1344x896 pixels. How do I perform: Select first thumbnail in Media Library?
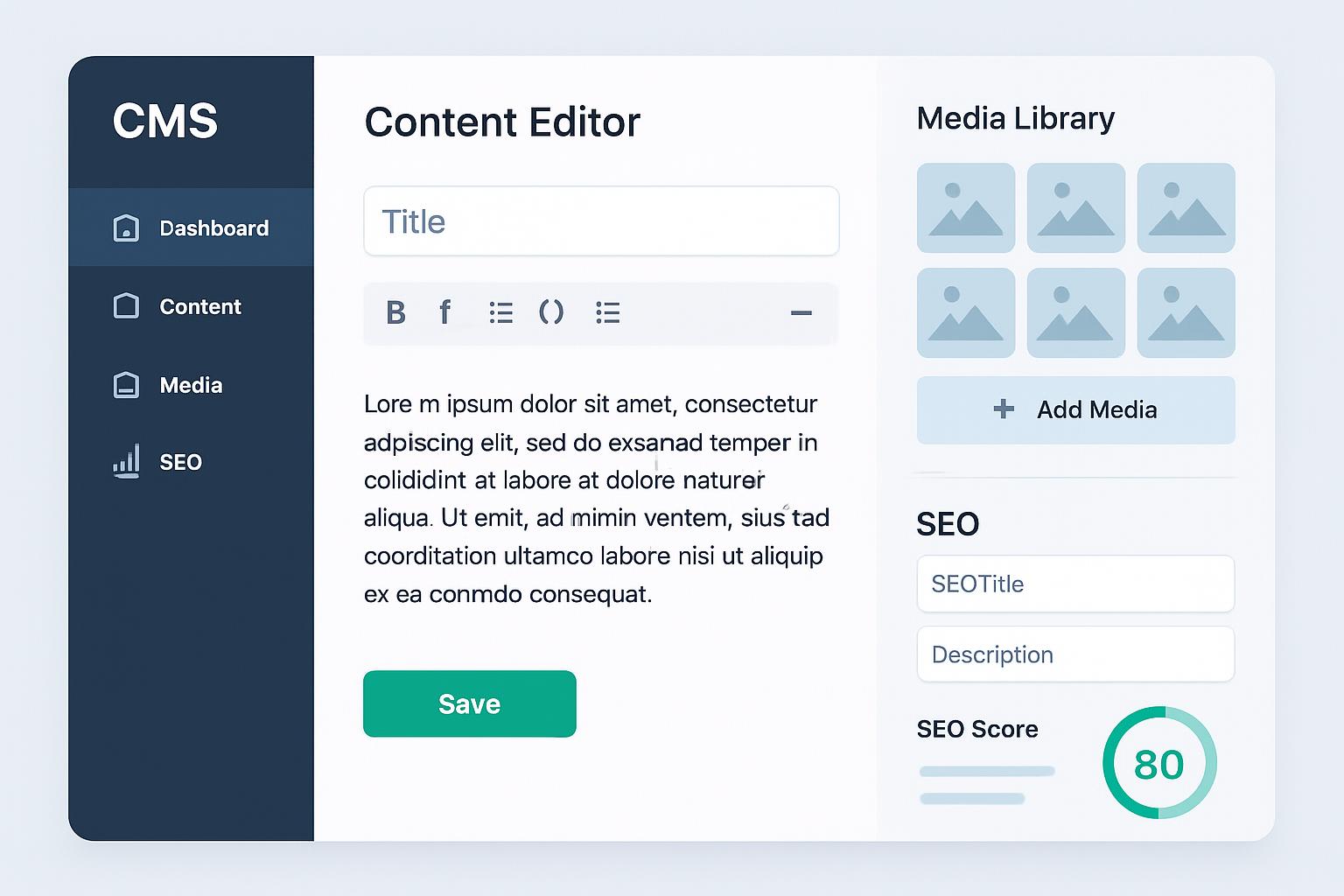[966, 208]
